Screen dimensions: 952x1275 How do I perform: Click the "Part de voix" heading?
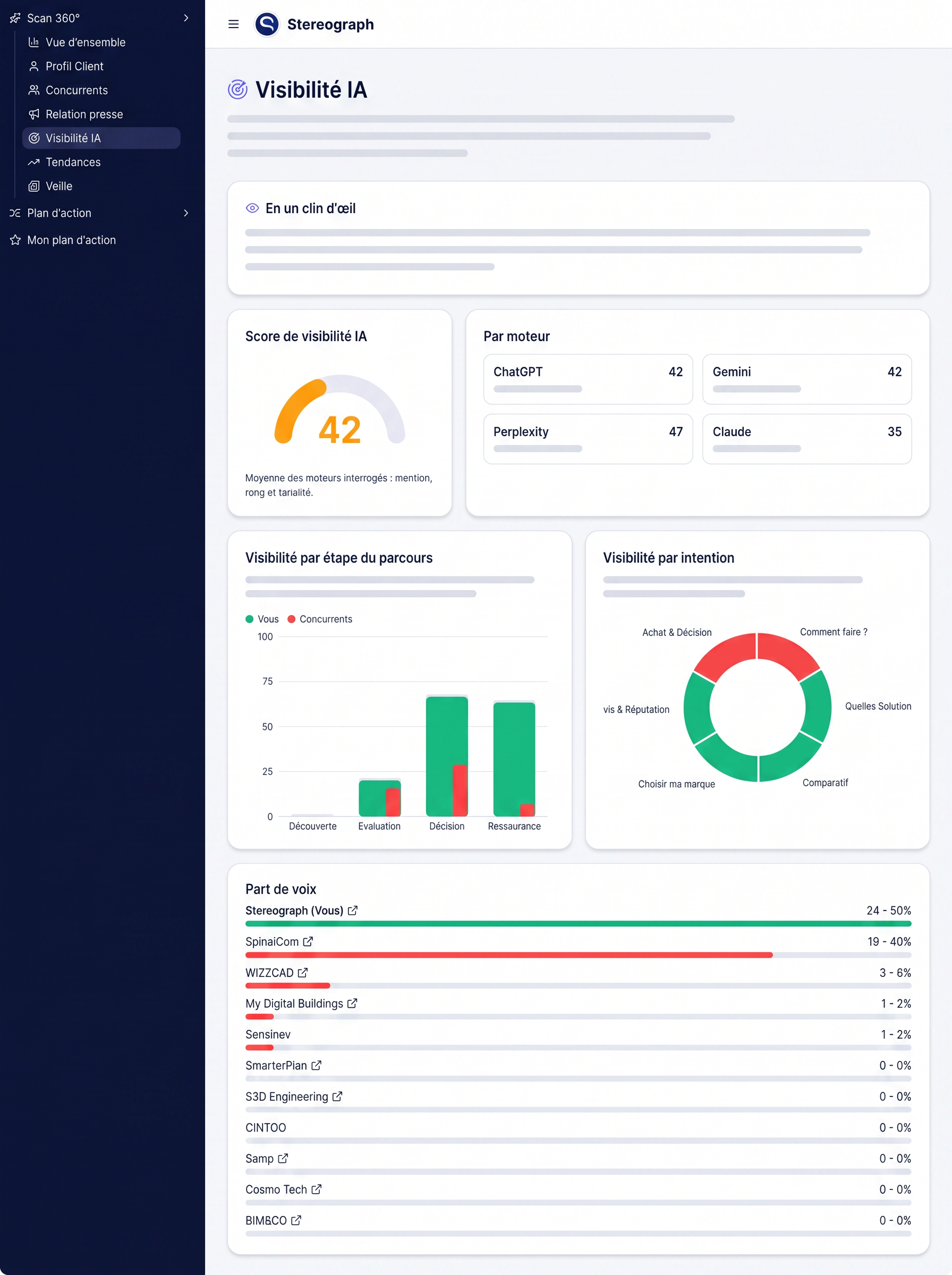tap(280, 889)
